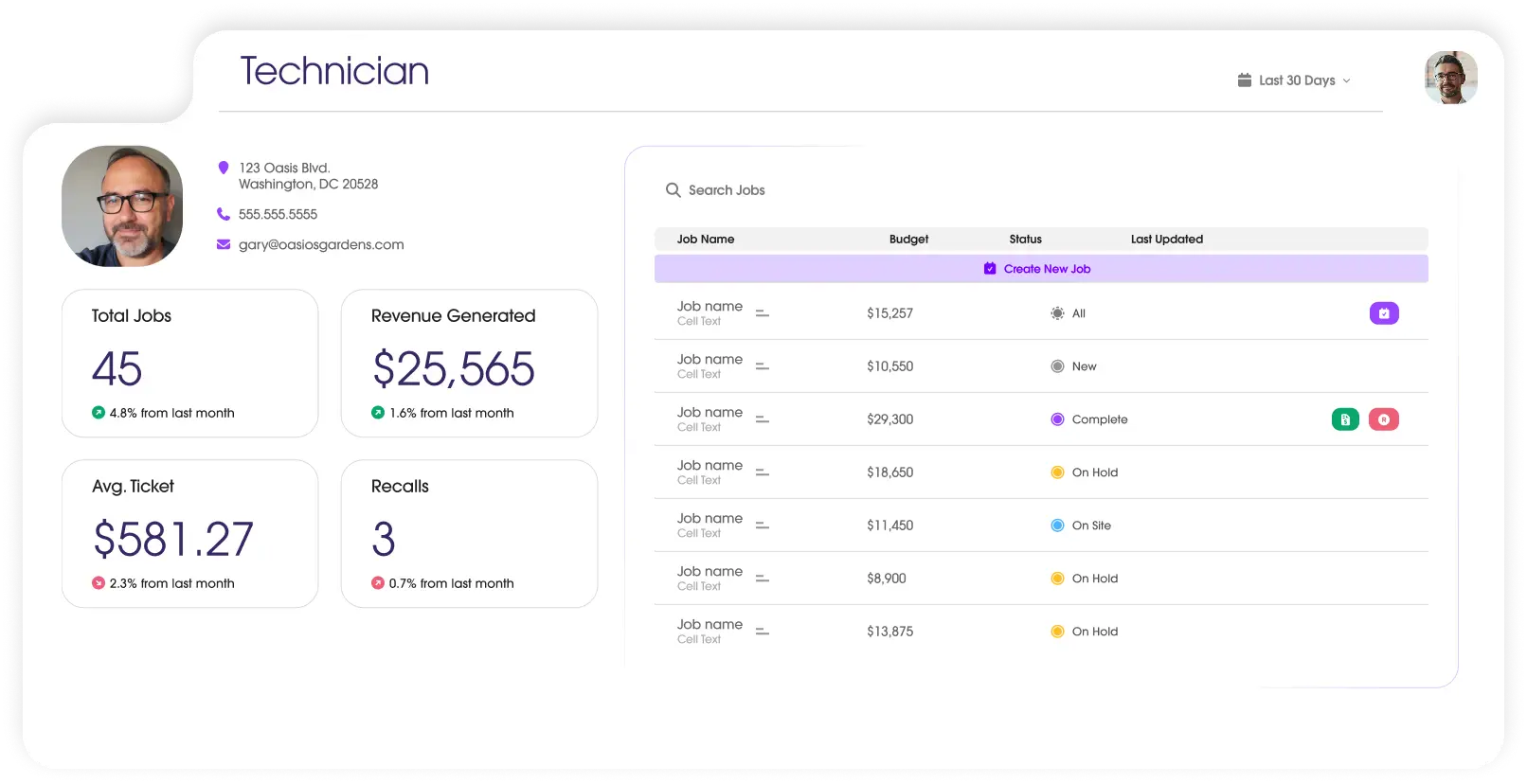Click the phone number 555.555.5555
This screenshot has width=1527, height=784.
click(x=278, y=214)
